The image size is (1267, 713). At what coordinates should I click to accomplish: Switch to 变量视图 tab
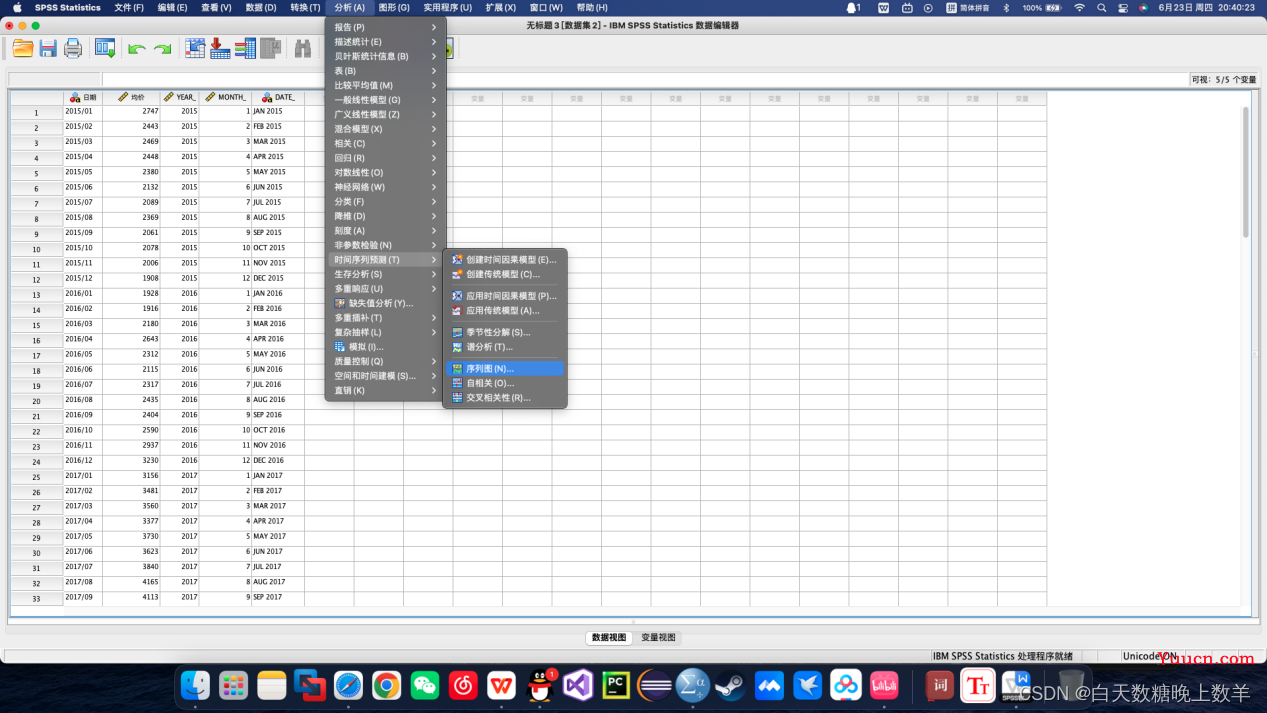658,638
